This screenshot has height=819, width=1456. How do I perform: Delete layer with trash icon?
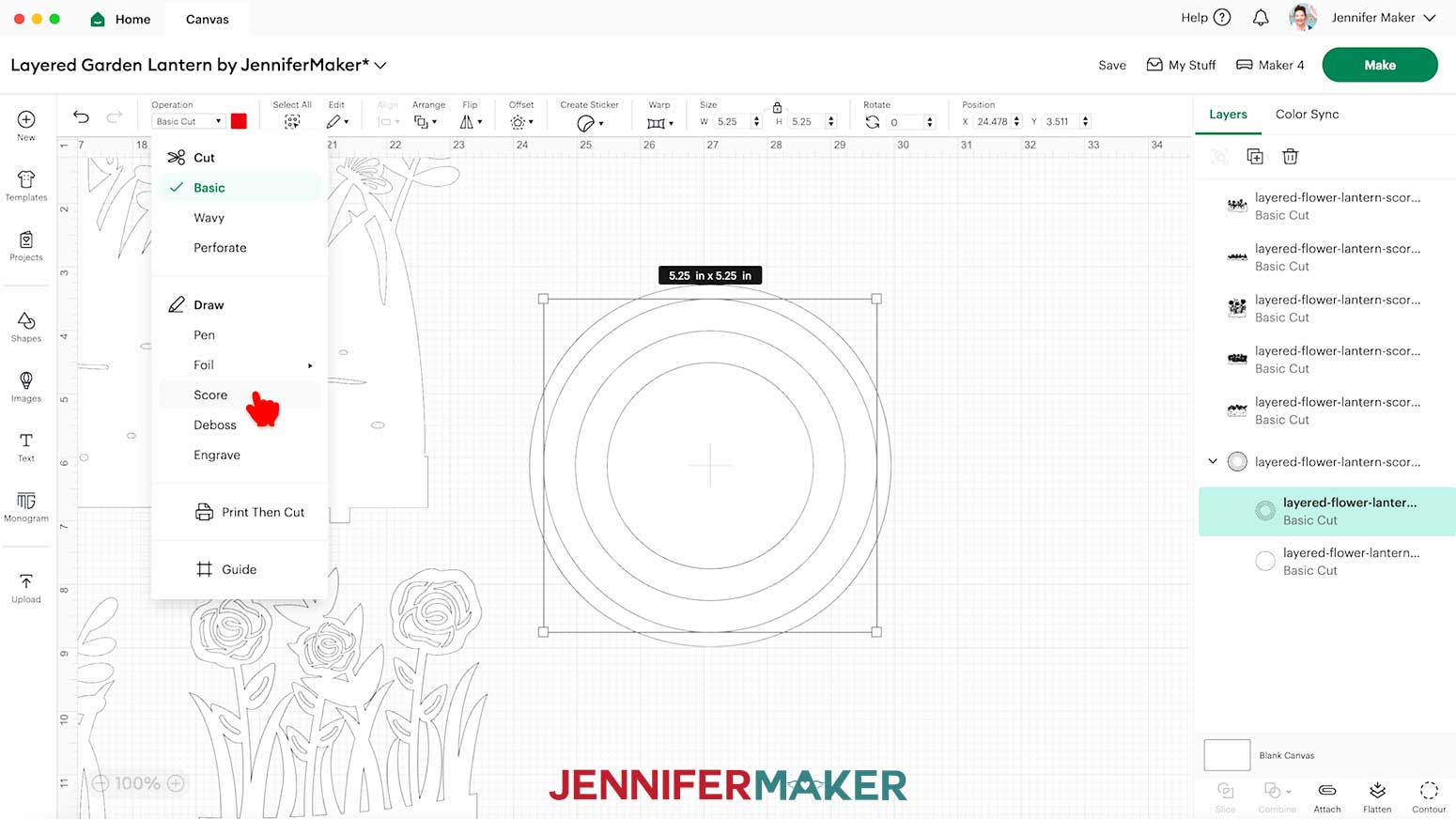(x=1291, y=156)
